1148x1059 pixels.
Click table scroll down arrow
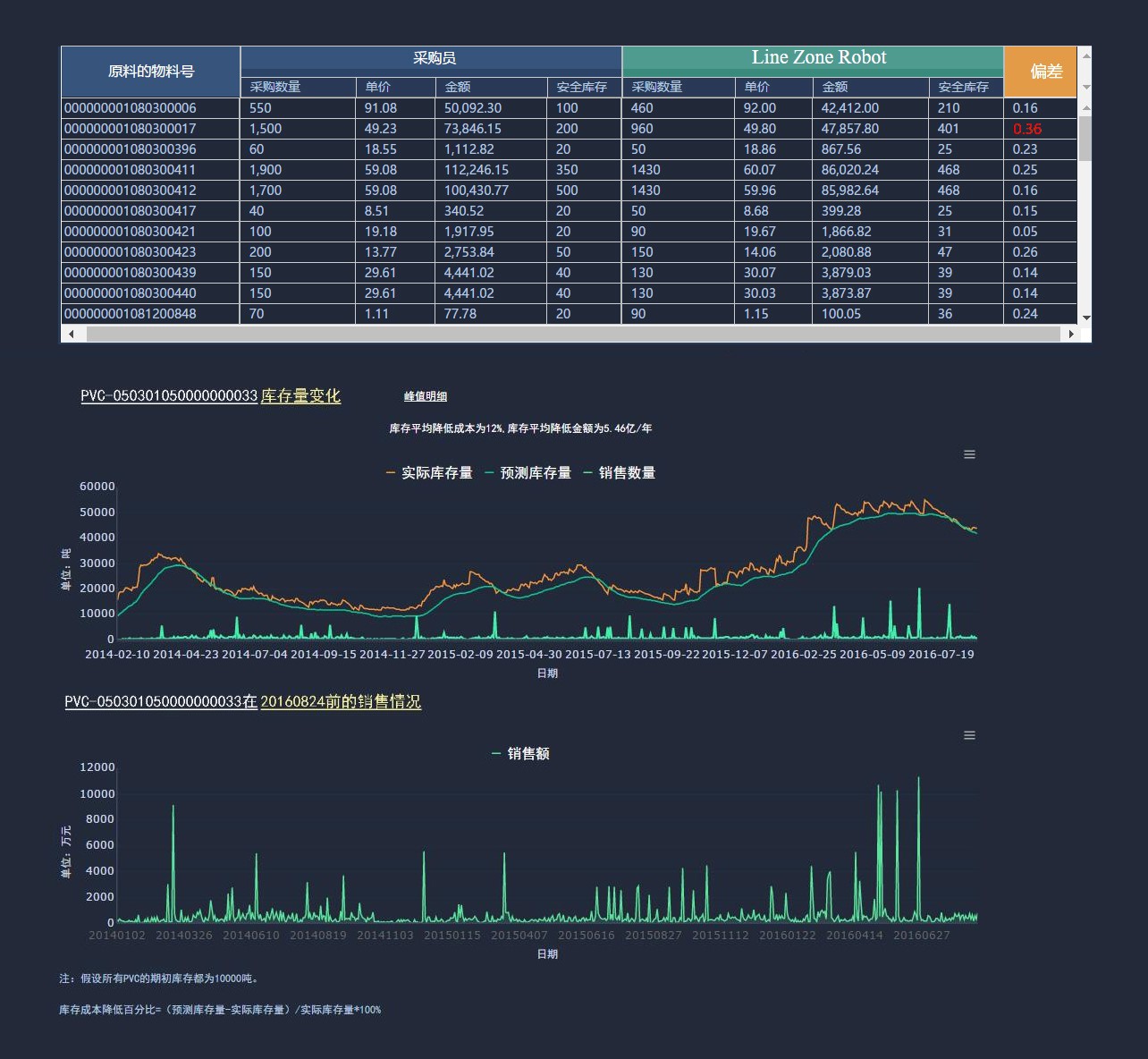[1085, 318]
